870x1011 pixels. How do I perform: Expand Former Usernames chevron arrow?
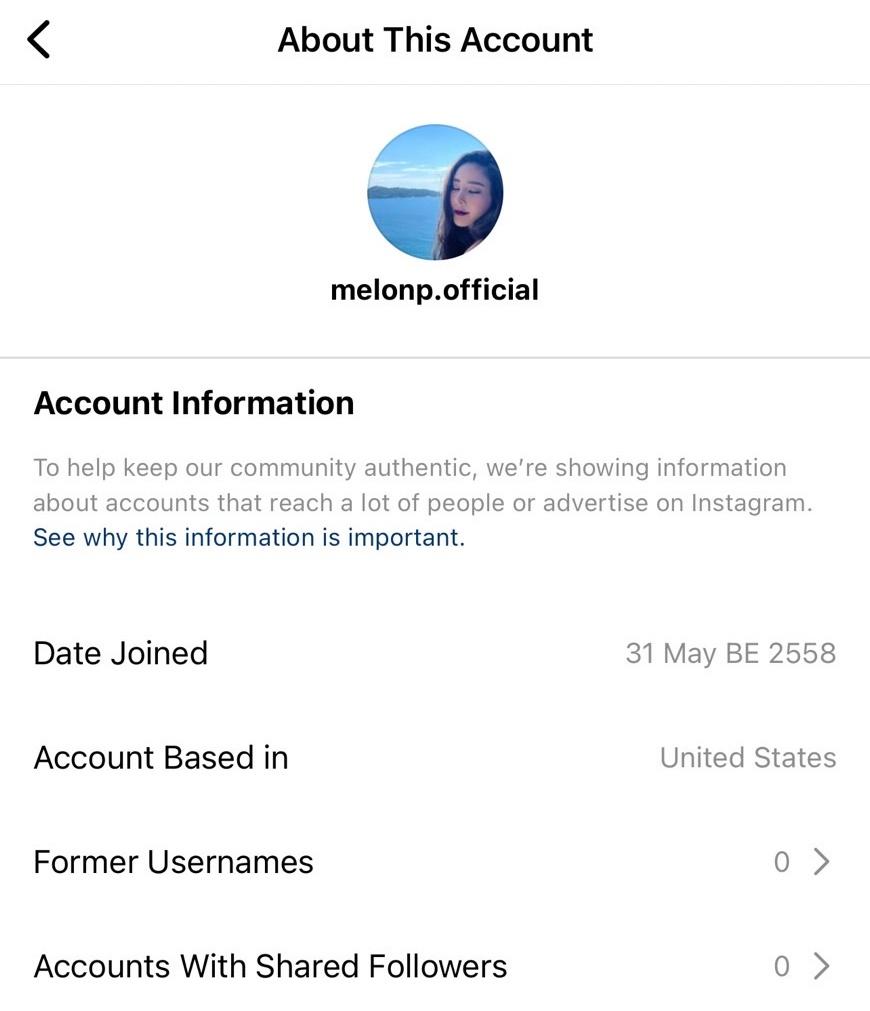tap(821, 861)
